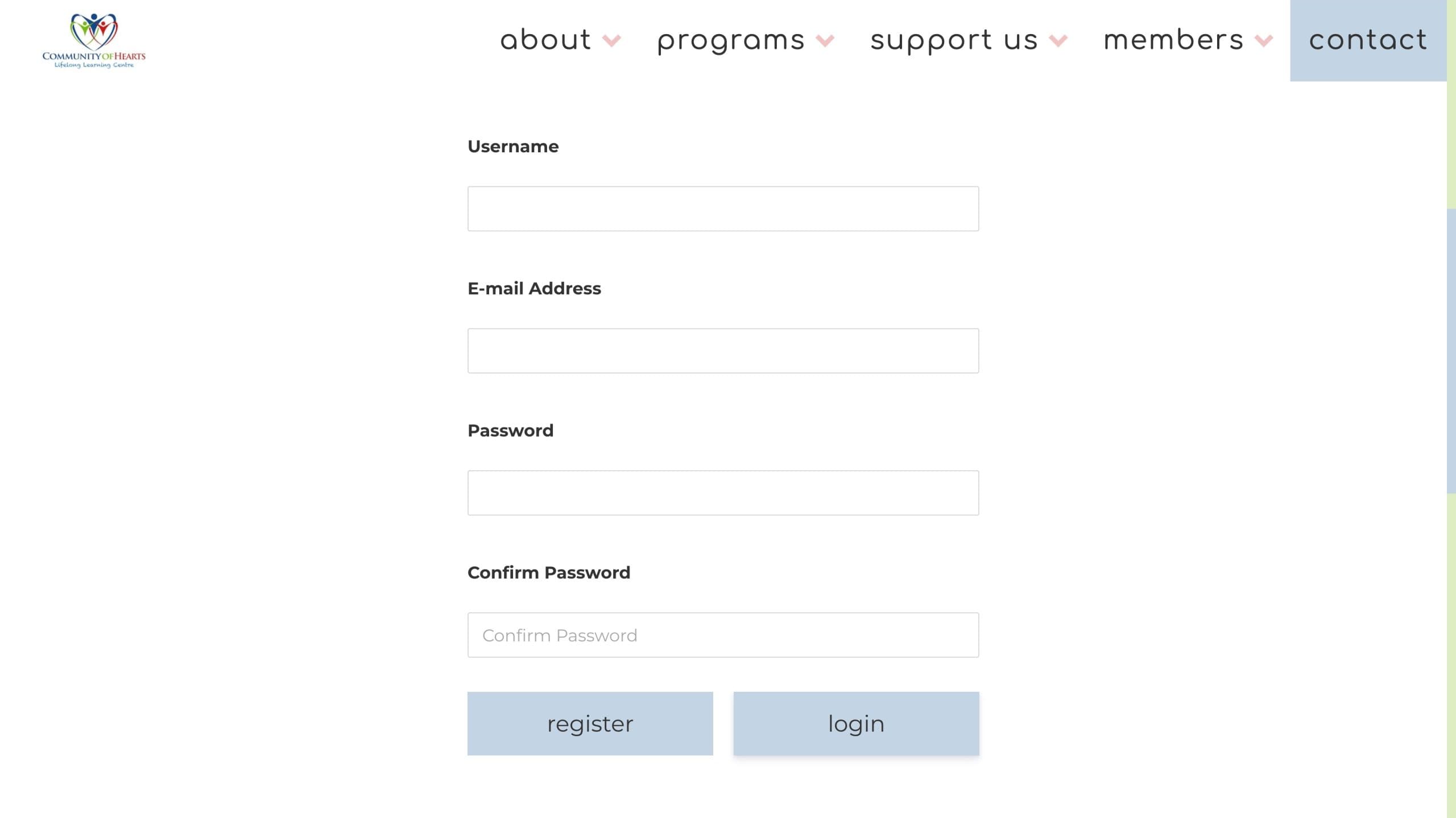This screenshot has height=818, width=1456.
Task: Click the E-mail Address label text
Action: point(534,289)
